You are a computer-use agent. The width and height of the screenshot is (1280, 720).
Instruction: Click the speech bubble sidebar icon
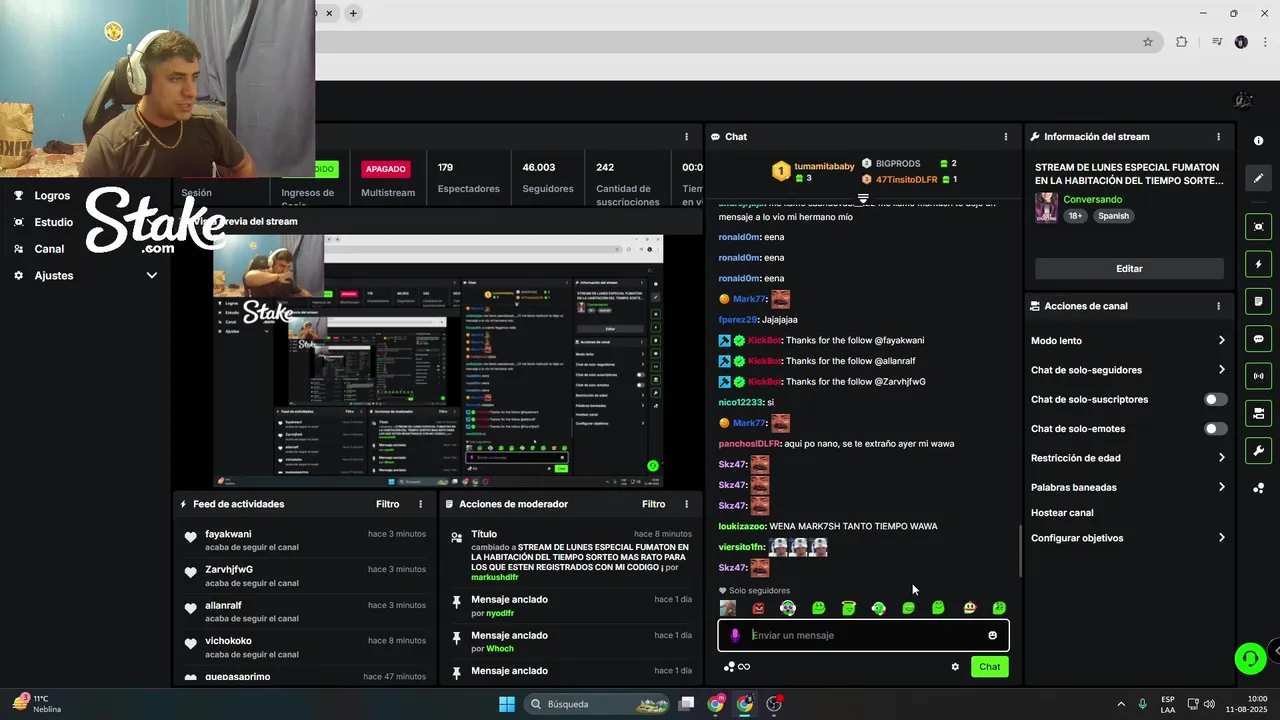tap(1258, 339)
